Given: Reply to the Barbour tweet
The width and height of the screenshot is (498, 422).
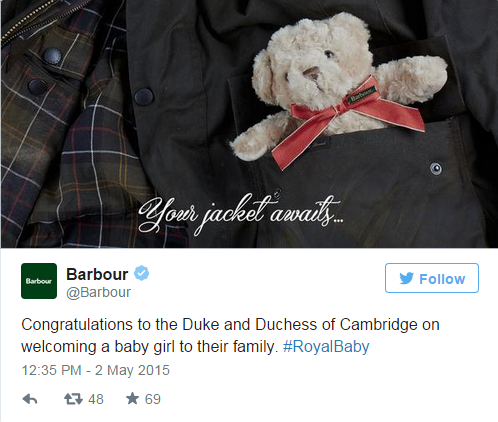Looking at the screenshot, I should (x=30, y=399).
